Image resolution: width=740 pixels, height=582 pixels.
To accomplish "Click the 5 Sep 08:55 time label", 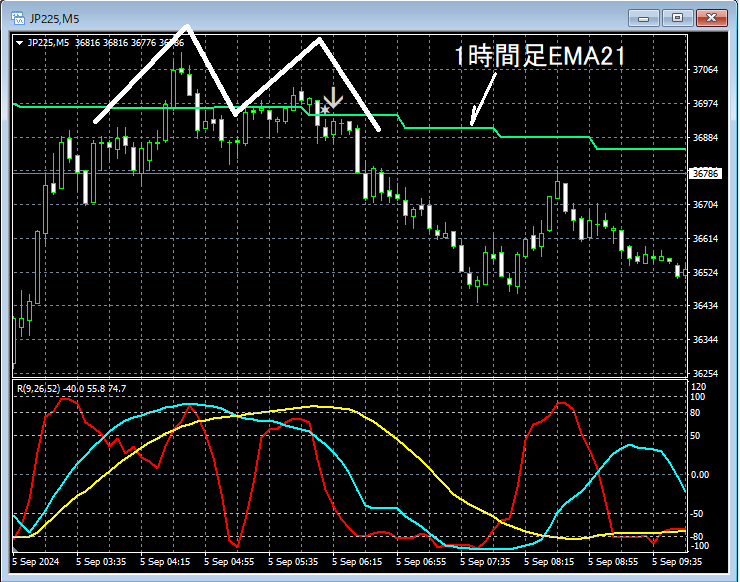I will pos(613,562).
